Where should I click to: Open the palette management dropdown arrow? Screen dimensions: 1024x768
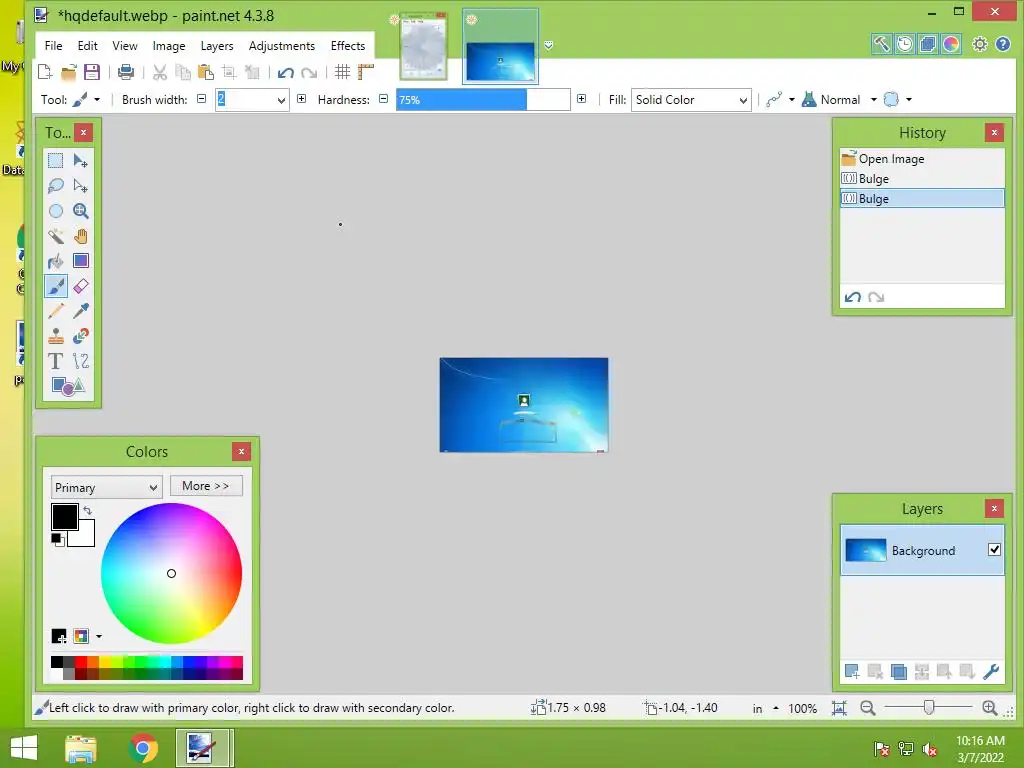[99, 636]
